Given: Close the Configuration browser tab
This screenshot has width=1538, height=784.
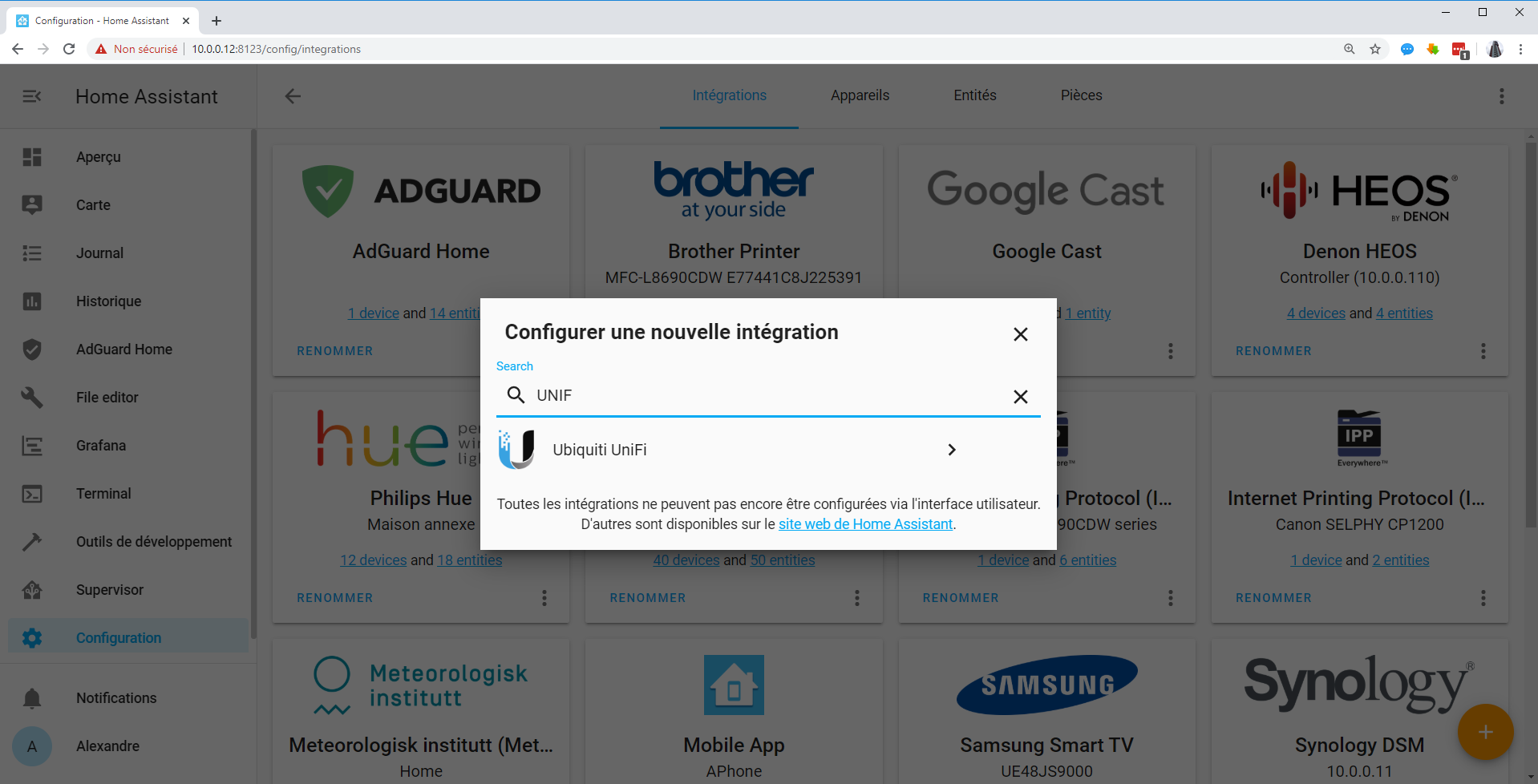Looking at the screenshot, I should tap(185, 21).
